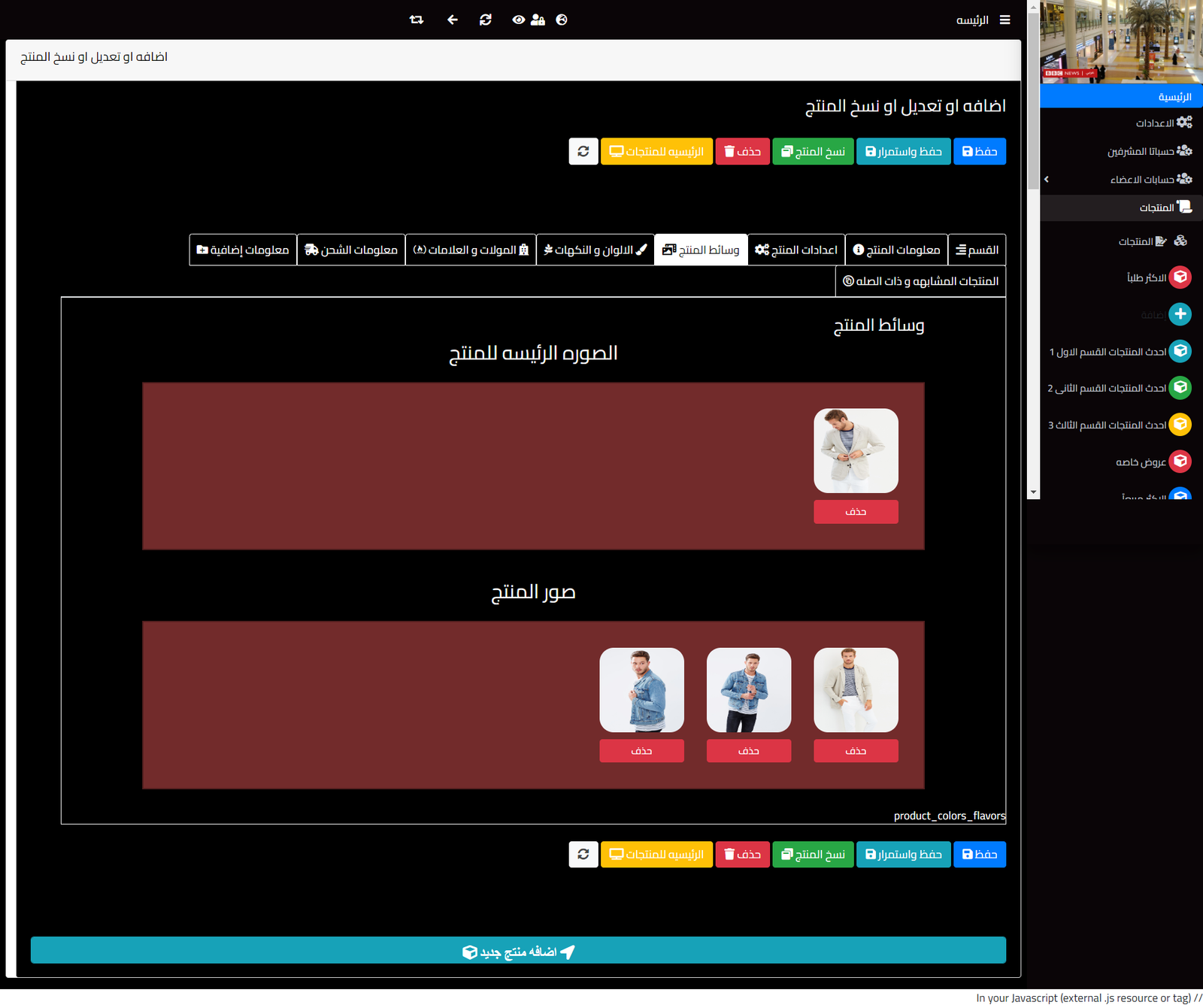Click the white refresh icon button above tabs
Image resolution: width=1203 pixels, height=1008 pixels.
tap(583, 152)
